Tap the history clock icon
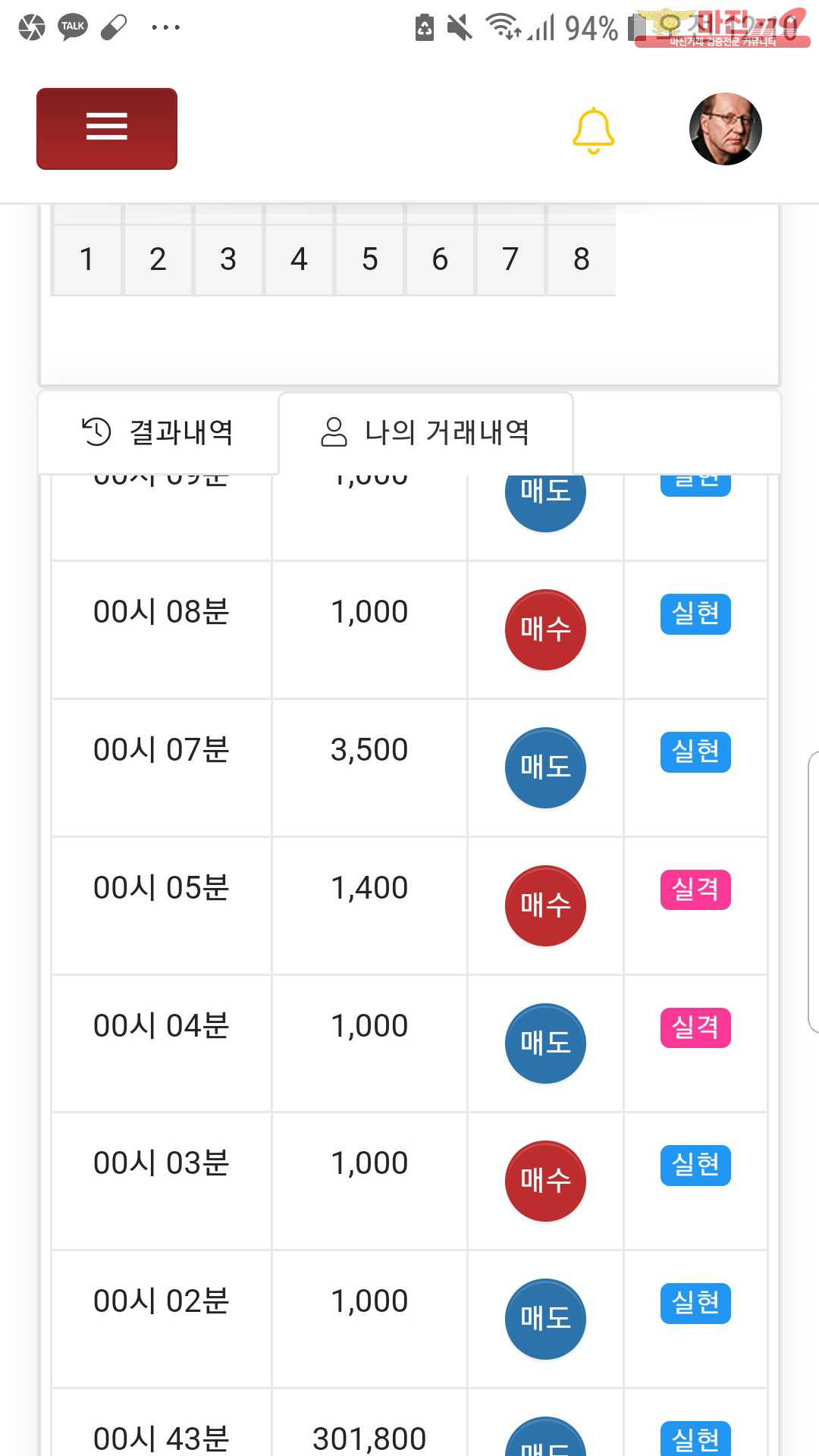This screenshot has width=819, height=1456. coord(96,431)
